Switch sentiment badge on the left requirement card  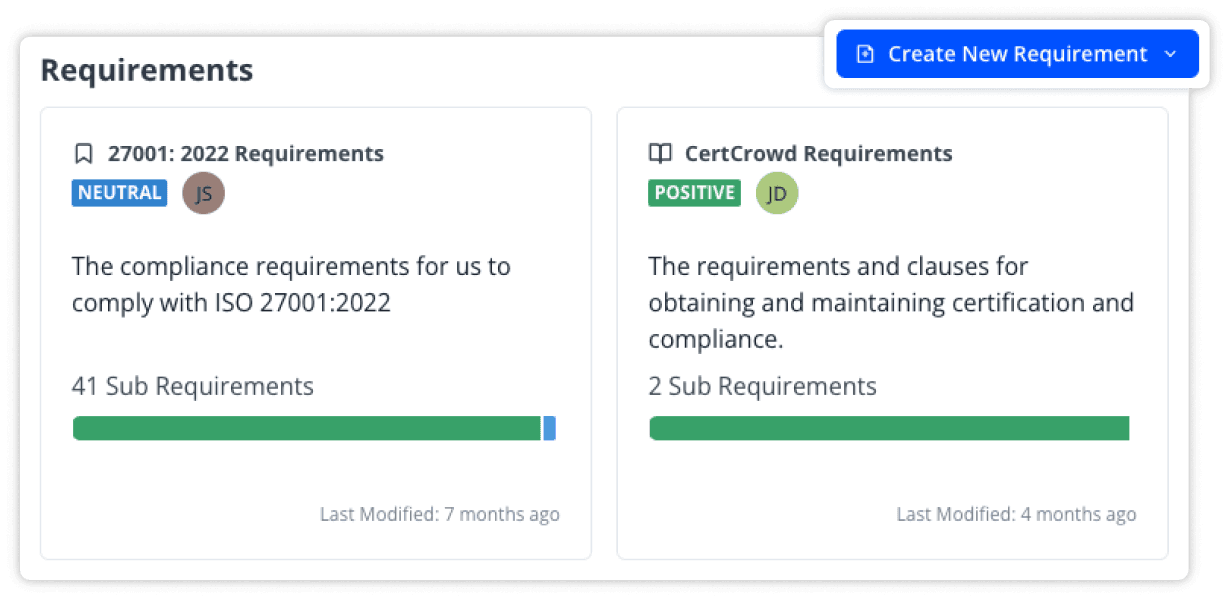pyautogui.click(x=119, y=192)
